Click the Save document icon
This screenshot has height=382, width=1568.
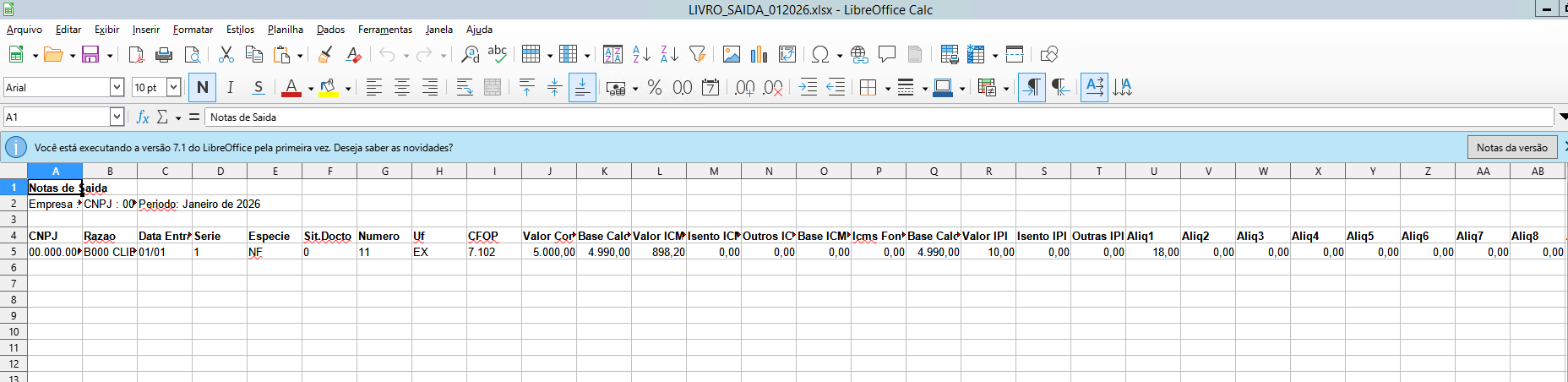(90, 55)
